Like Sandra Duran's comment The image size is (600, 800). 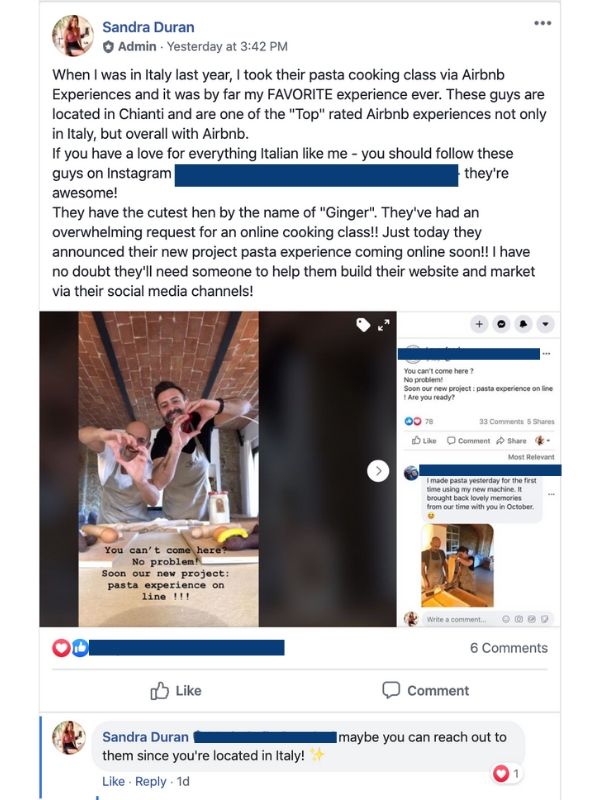point(113,782)
